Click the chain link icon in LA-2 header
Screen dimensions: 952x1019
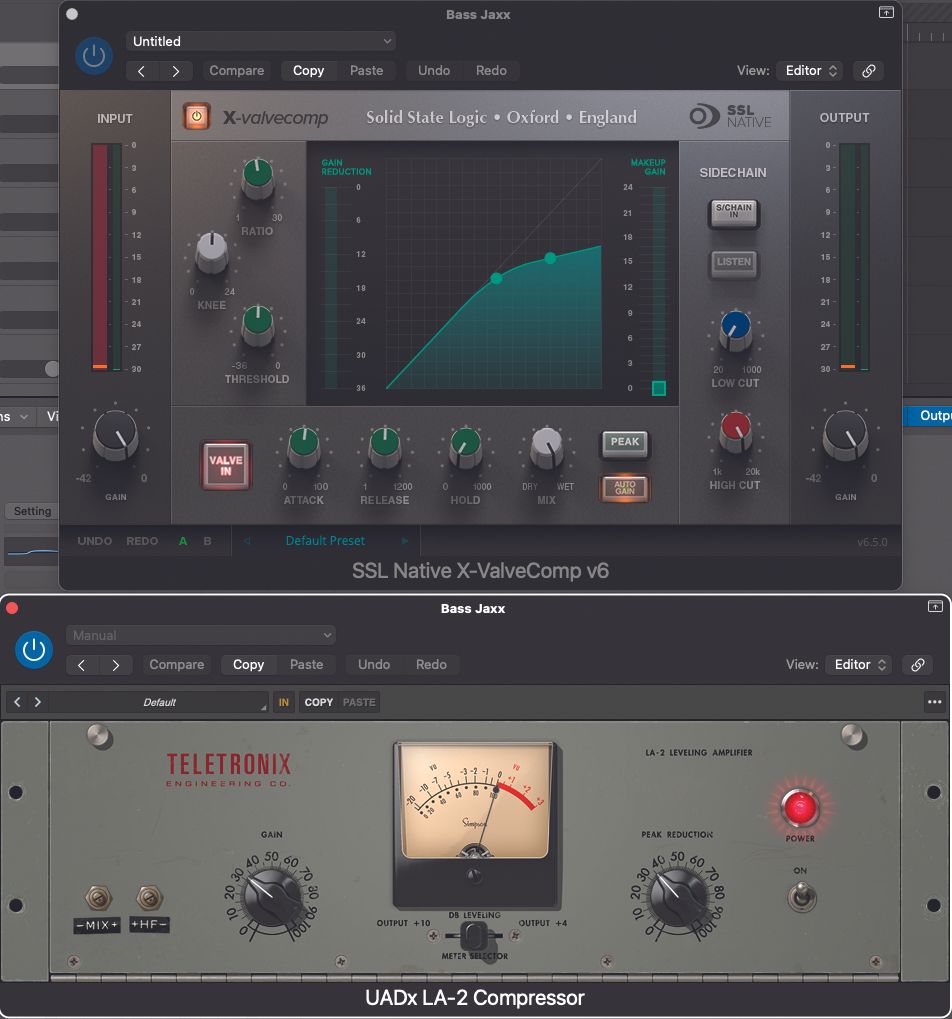click(917, 664)
